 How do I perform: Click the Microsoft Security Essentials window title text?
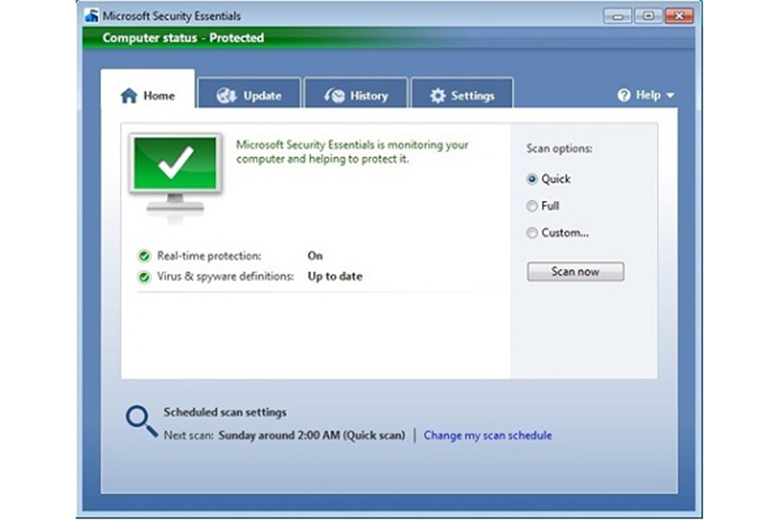tap(172, 16)
